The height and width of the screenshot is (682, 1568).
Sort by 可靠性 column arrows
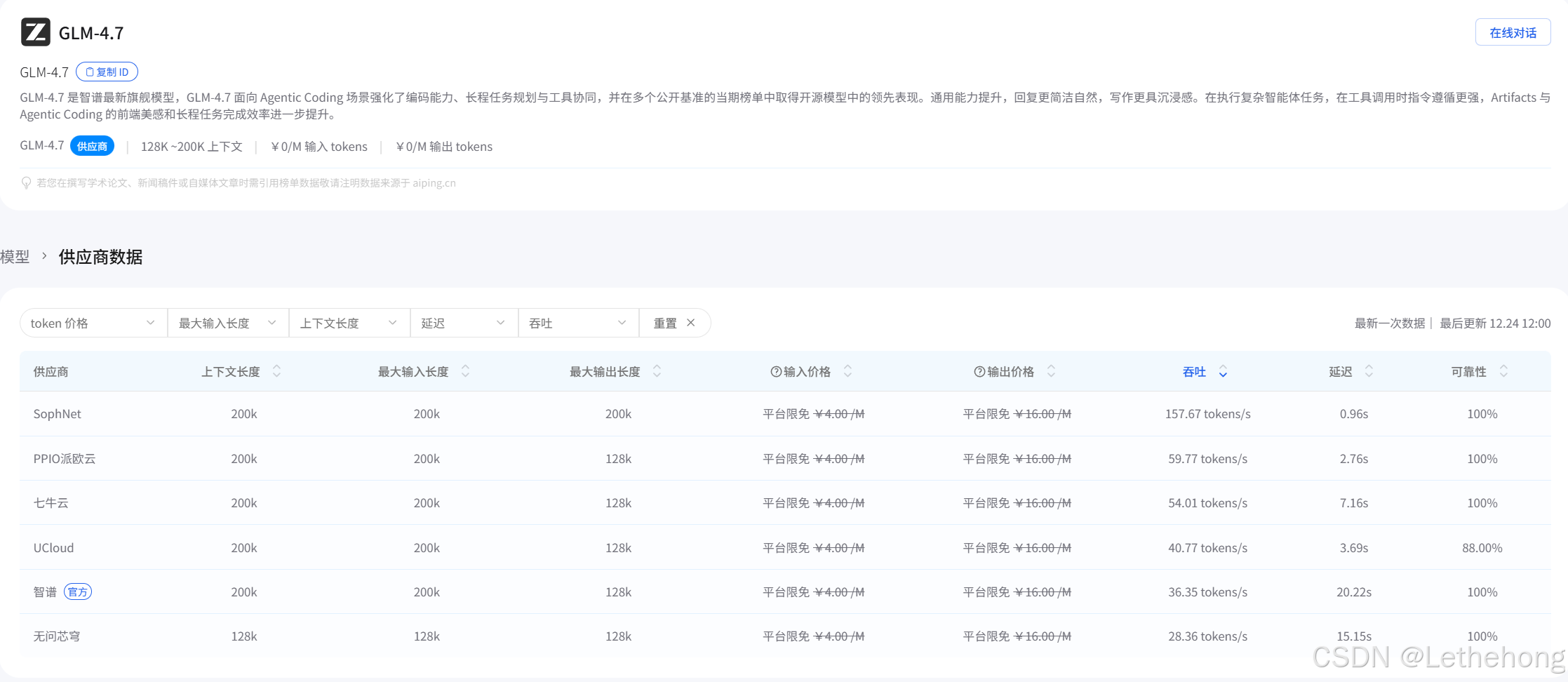click(1503, 371)
